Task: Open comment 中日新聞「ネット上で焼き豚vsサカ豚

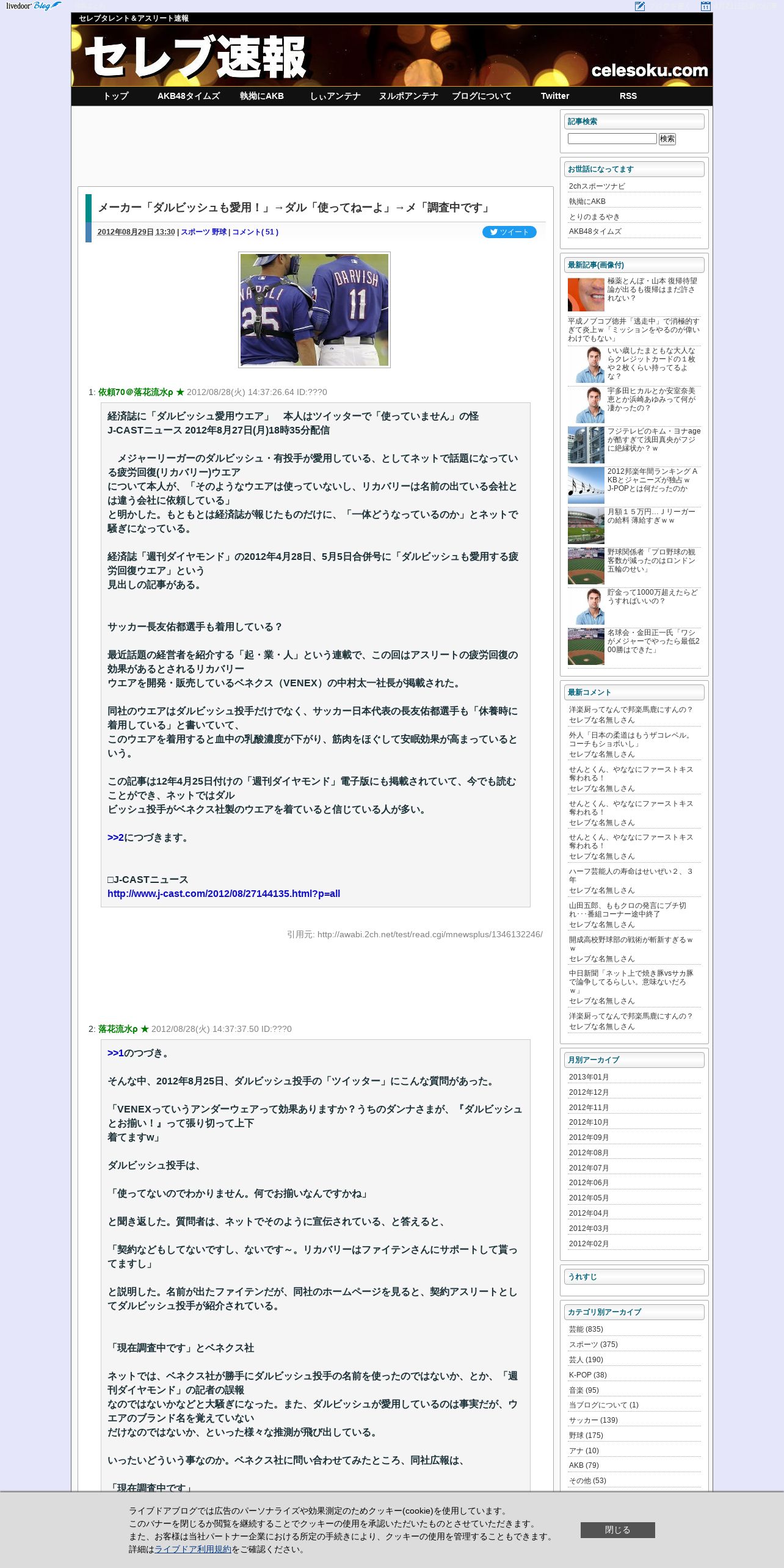Action: point(631,982)
